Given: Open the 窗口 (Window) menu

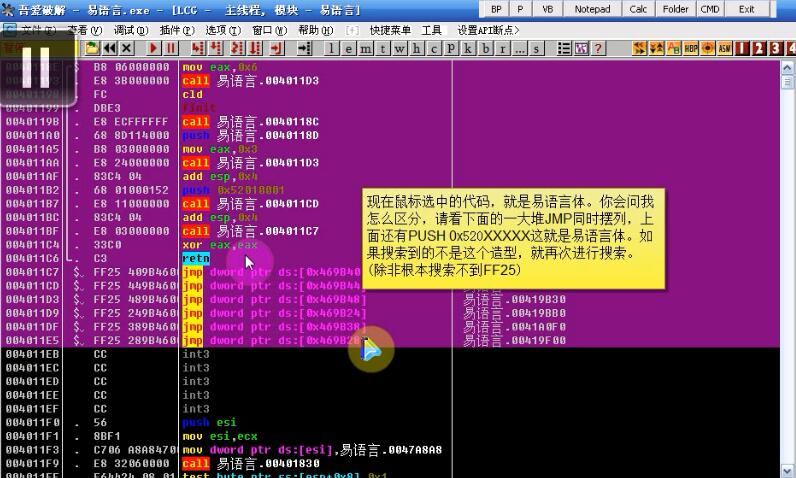Looking at the screenshot, I should tap(269, 30).
